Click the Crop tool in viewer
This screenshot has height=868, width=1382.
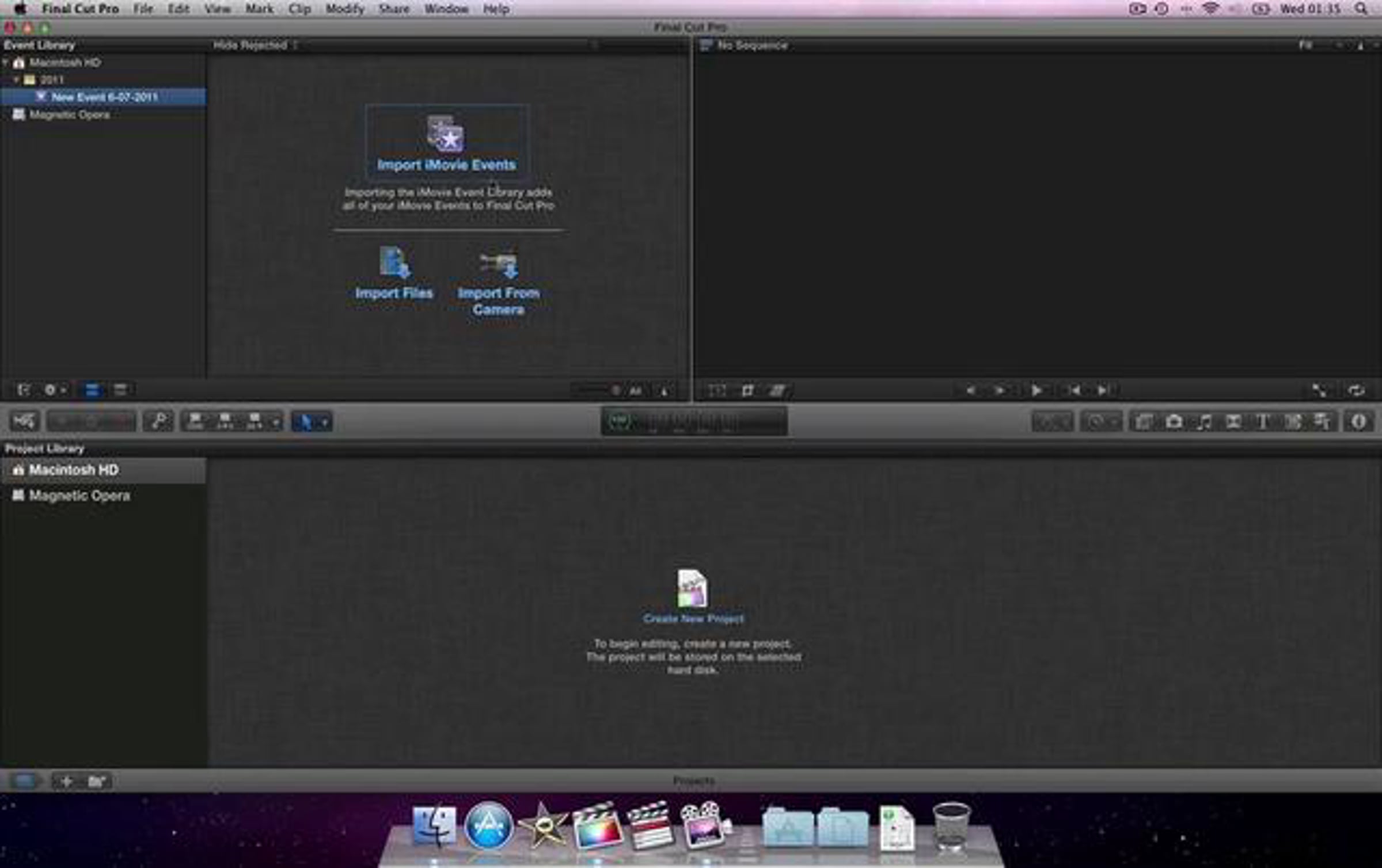[x=747, y=391]
